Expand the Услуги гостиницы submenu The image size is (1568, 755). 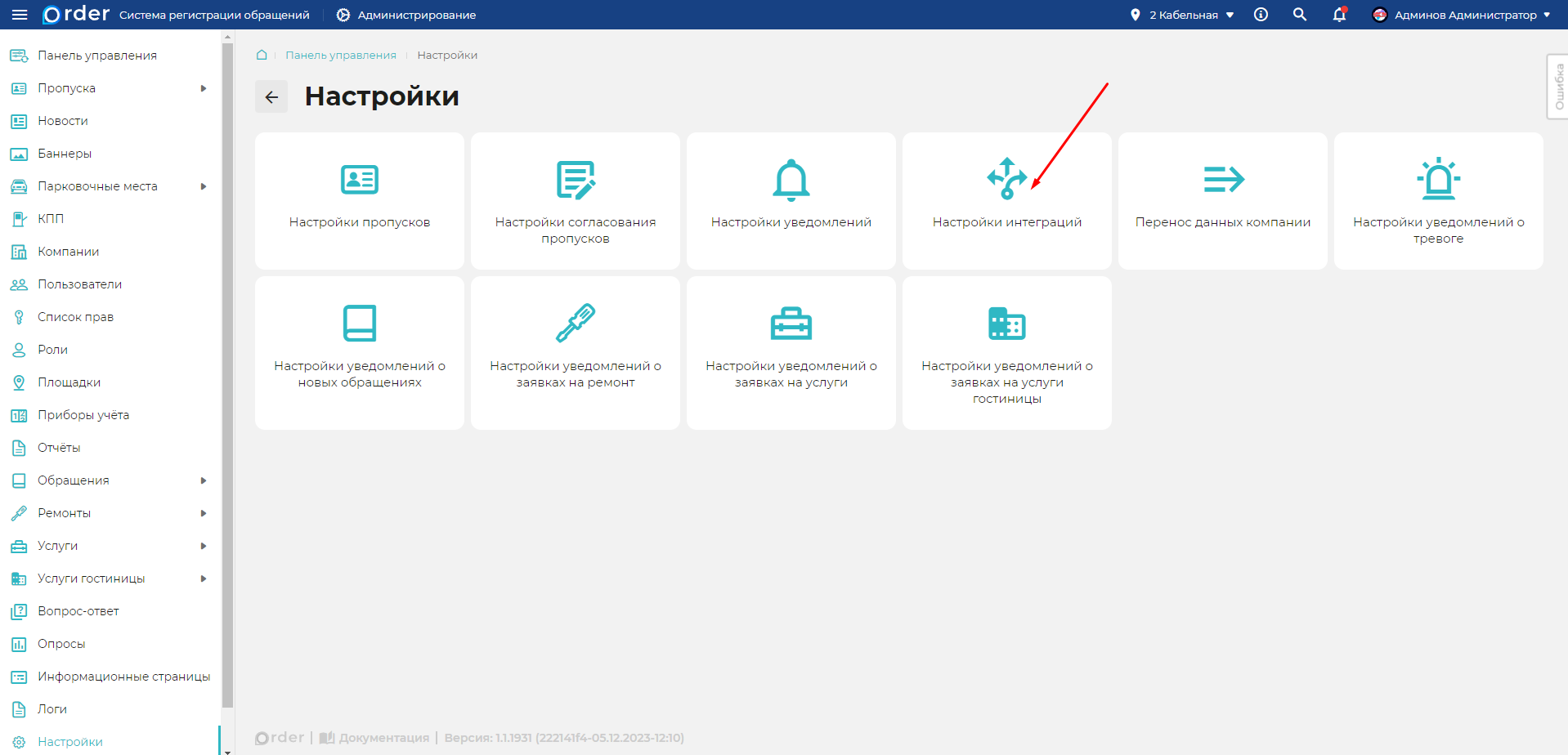pyautogui.click(x=204, y=579)
